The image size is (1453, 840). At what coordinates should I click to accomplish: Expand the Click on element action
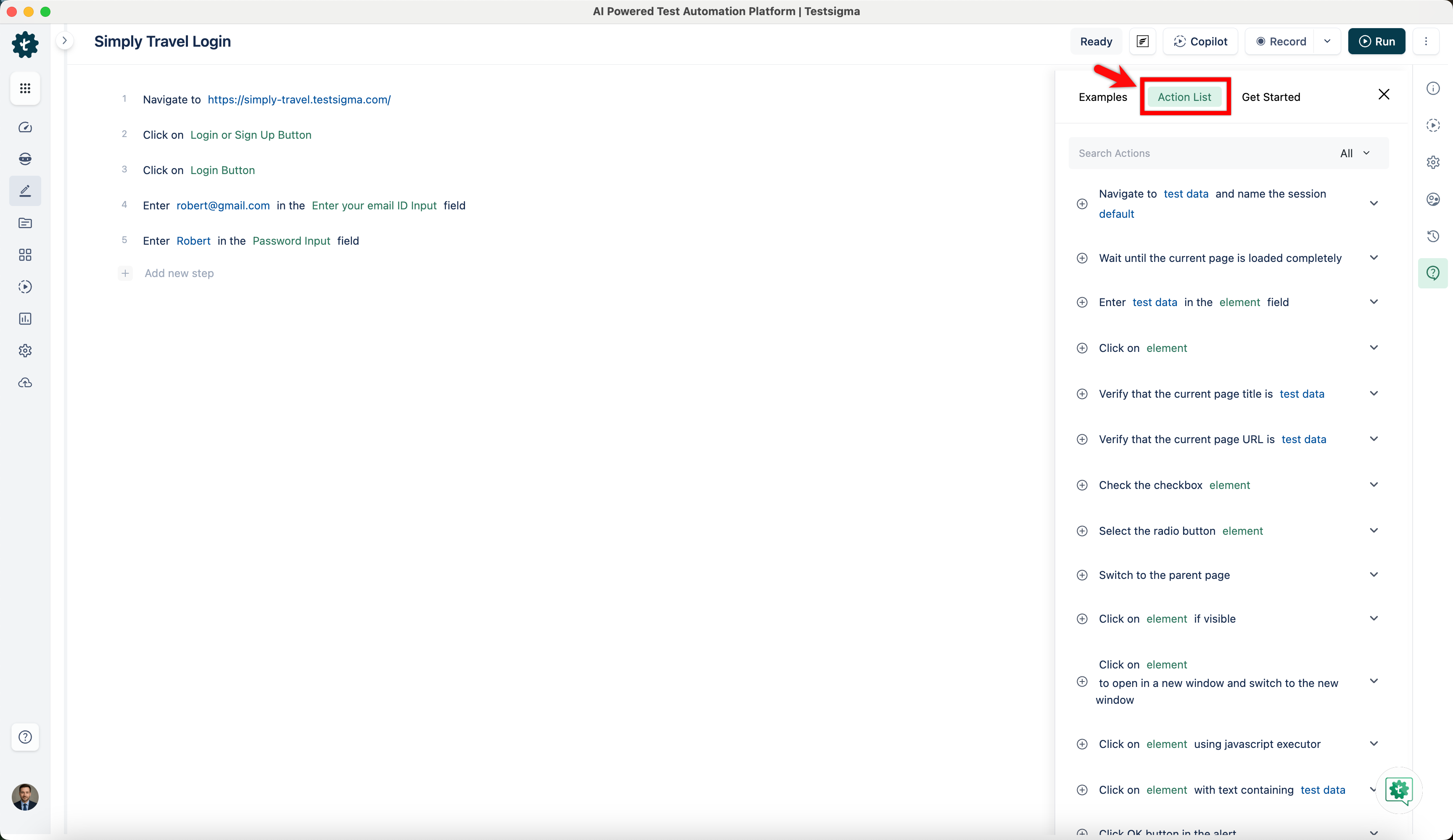coord(1374,347)
